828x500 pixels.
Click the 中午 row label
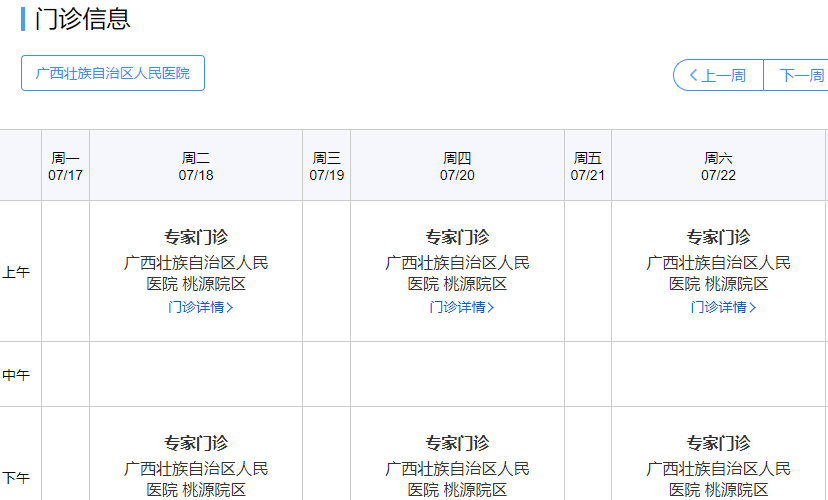pos(16,375)
